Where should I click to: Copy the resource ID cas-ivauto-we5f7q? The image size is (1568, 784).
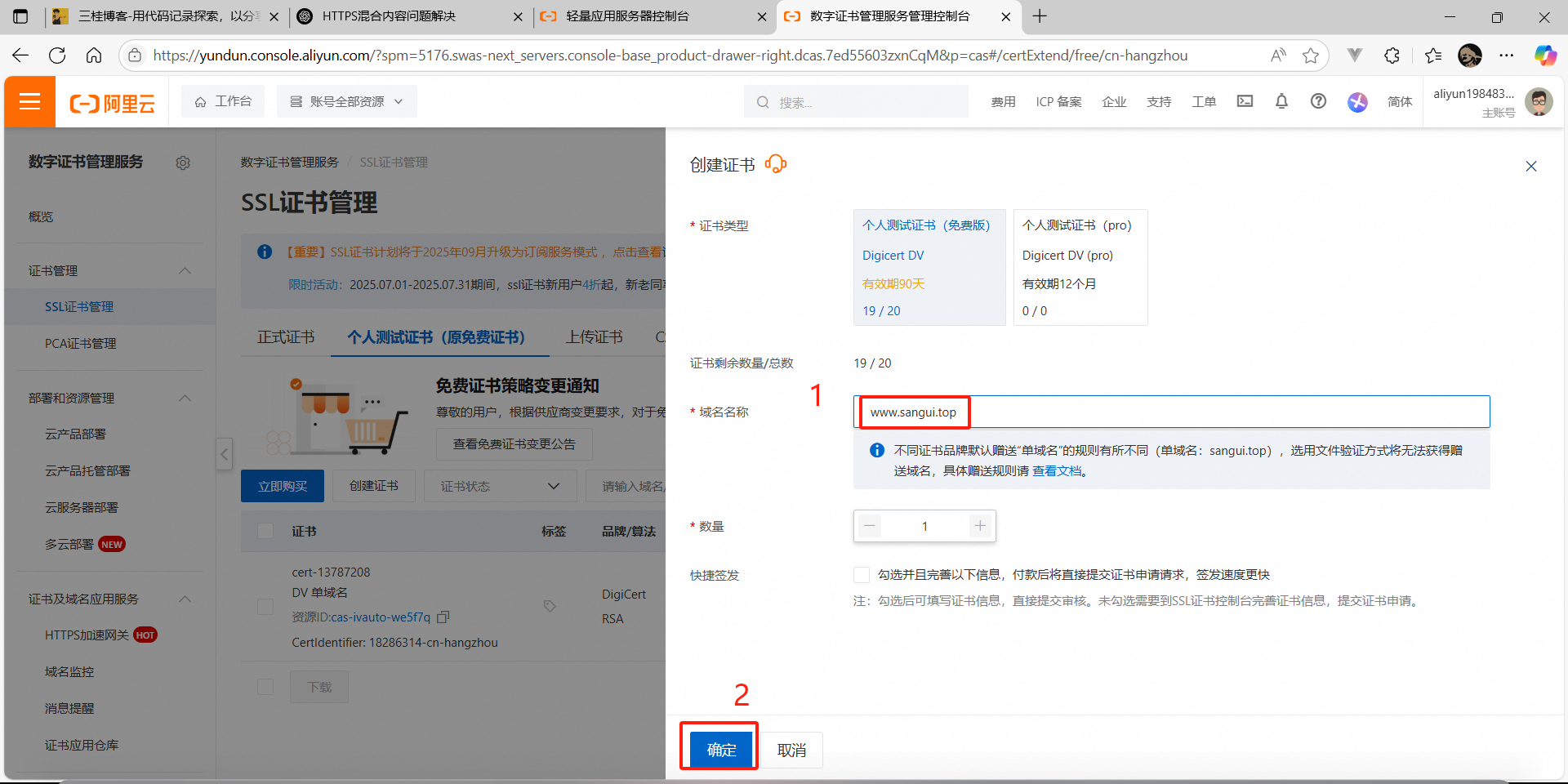443,617
